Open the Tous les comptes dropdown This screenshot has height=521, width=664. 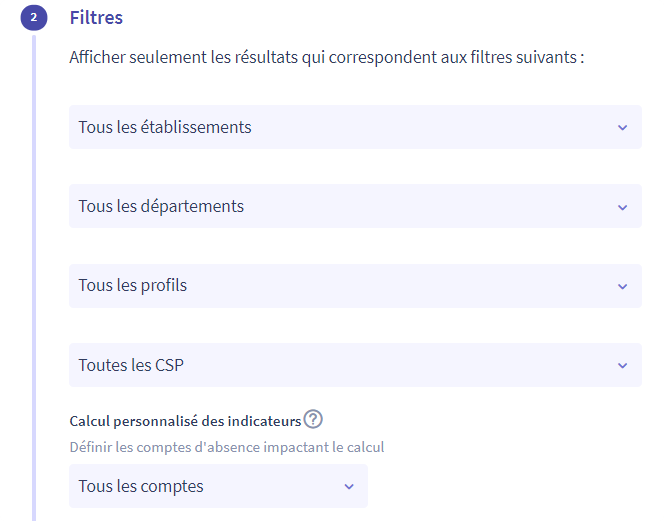pos(218,486)
